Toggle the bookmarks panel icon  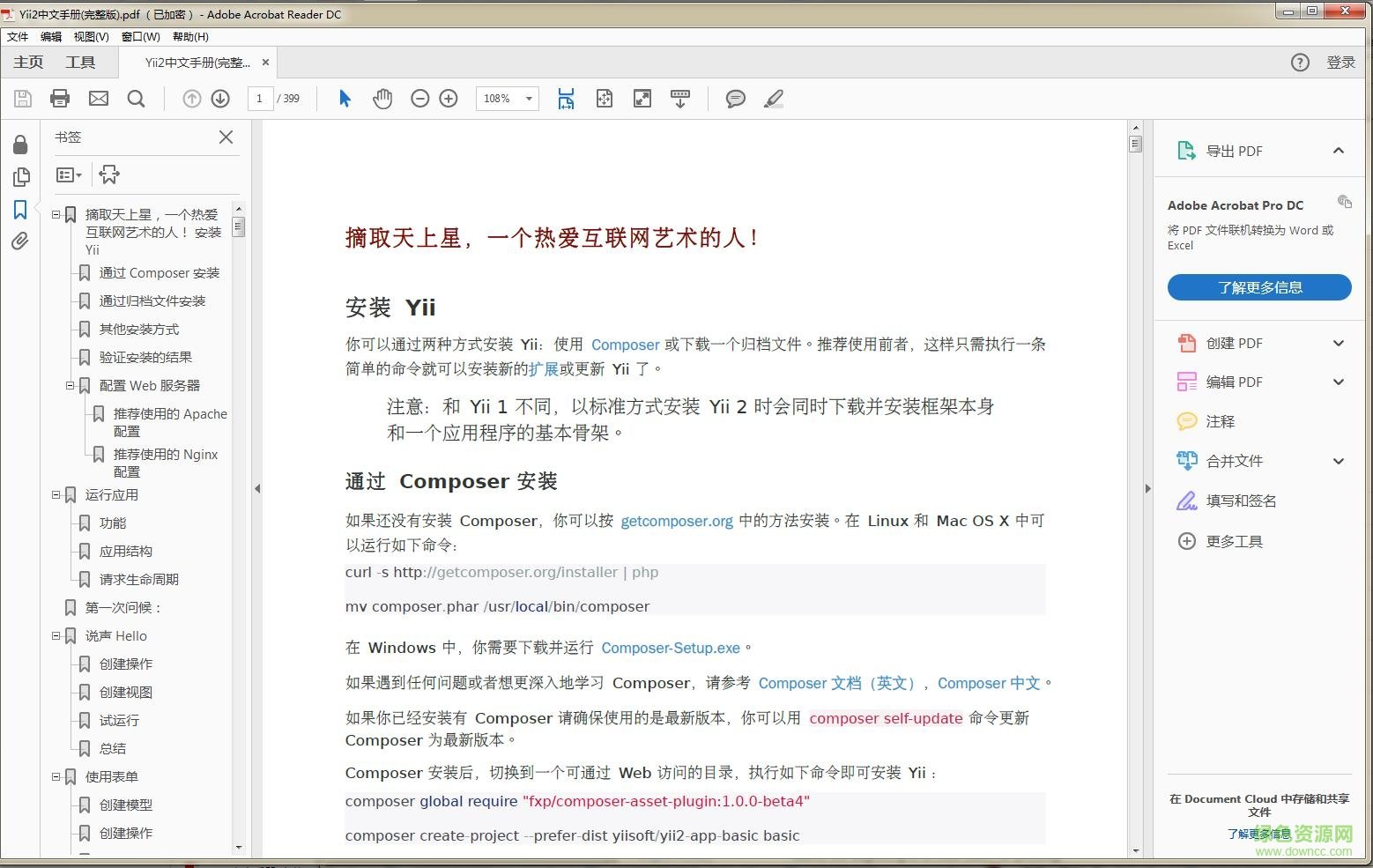pyautogui.click(x=20, y=210)
